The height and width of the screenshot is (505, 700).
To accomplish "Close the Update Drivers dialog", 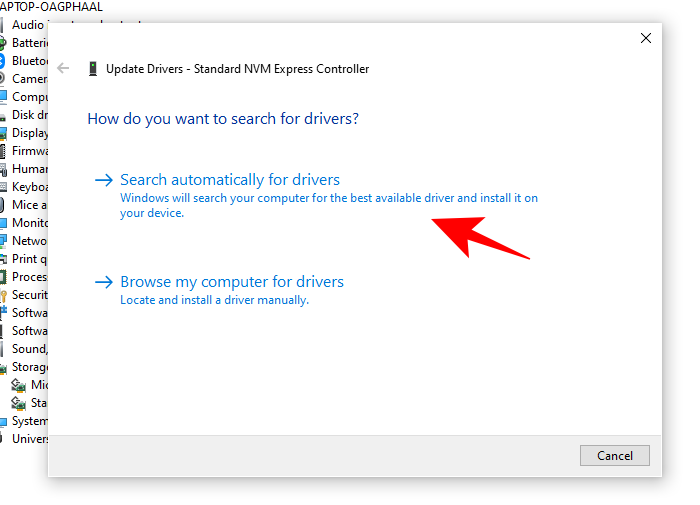I will pyautogui.click(x=646, y=38).
